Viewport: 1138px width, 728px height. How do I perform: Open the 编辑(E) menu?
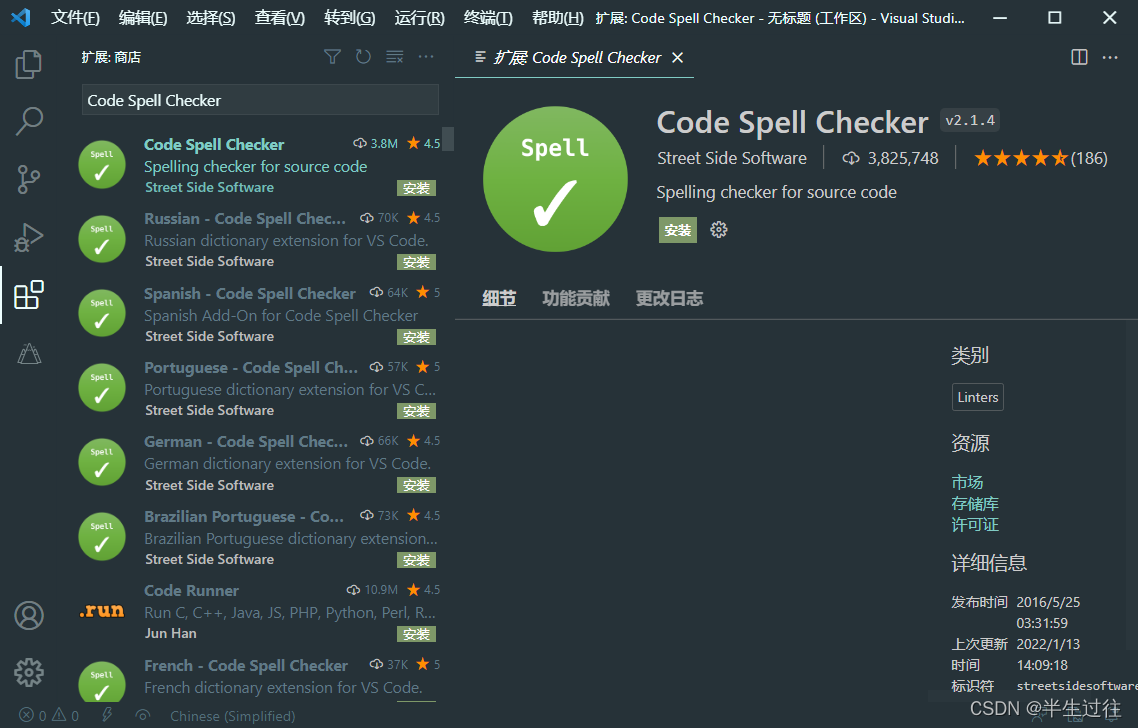point(142,17)
